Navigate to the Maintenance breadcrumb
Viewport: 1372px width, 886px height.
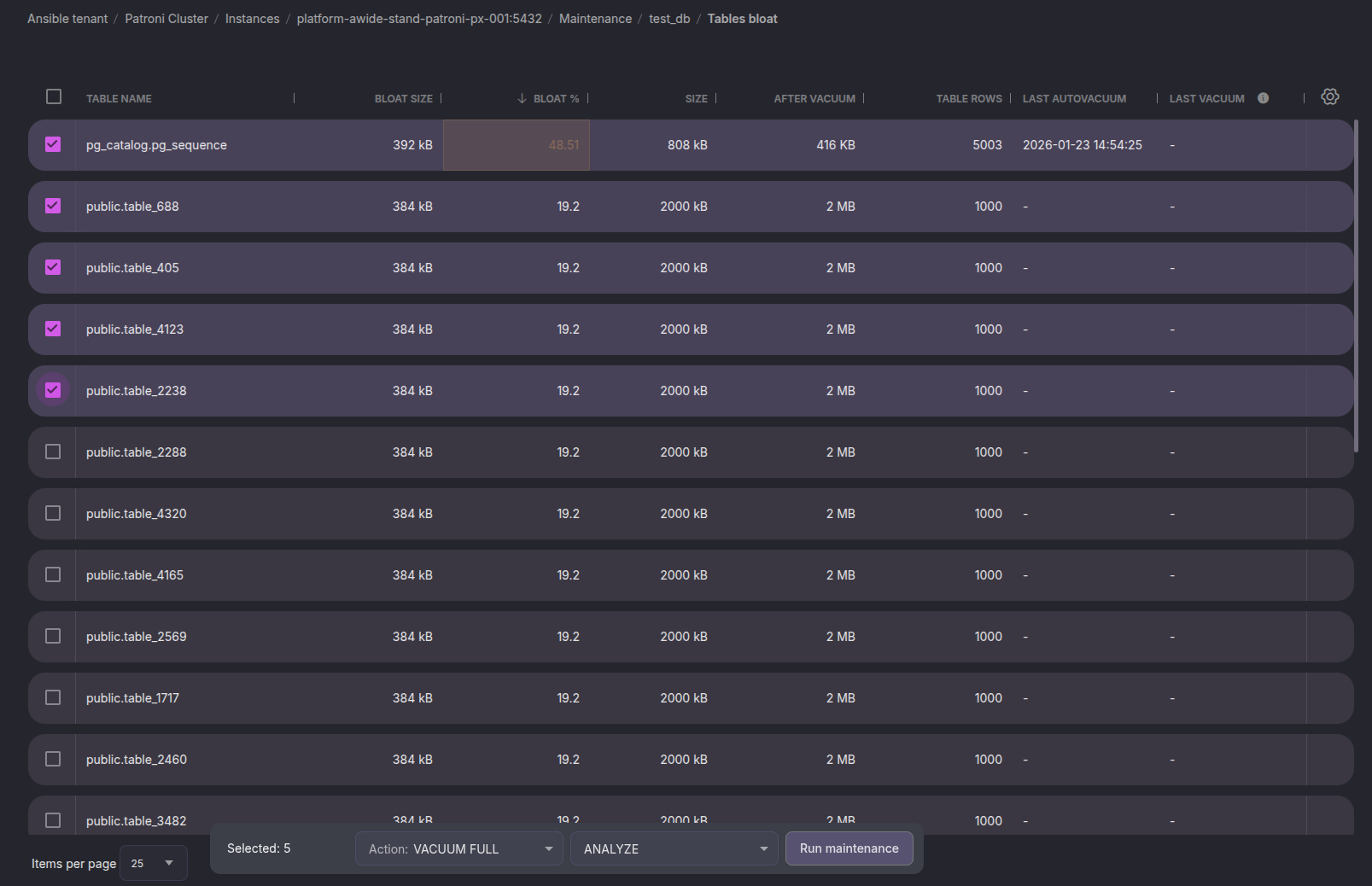point(595,19)
